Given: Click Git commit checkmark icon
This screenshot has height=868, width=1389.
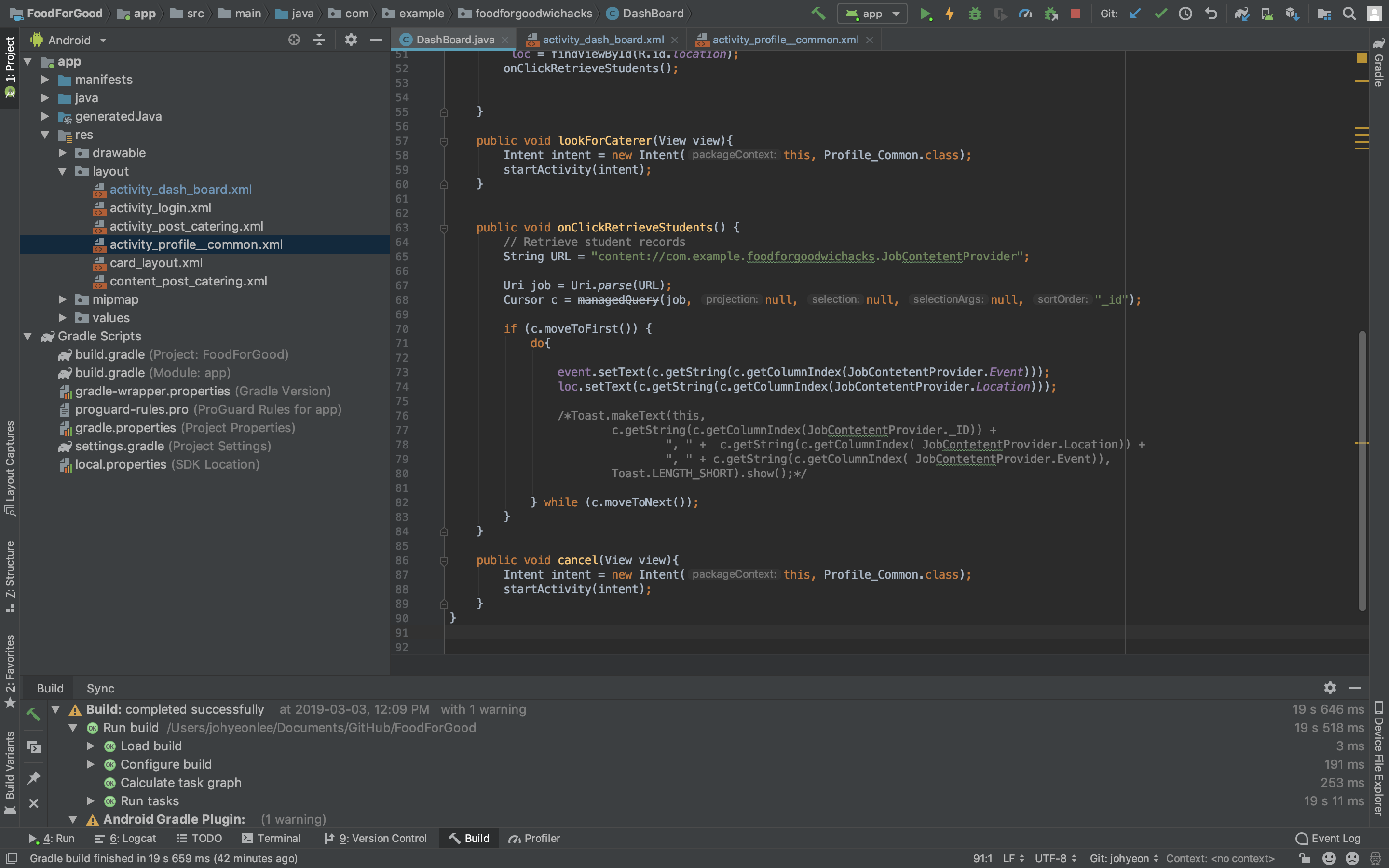Looking at the screenshot, I should click(1160, 14).
